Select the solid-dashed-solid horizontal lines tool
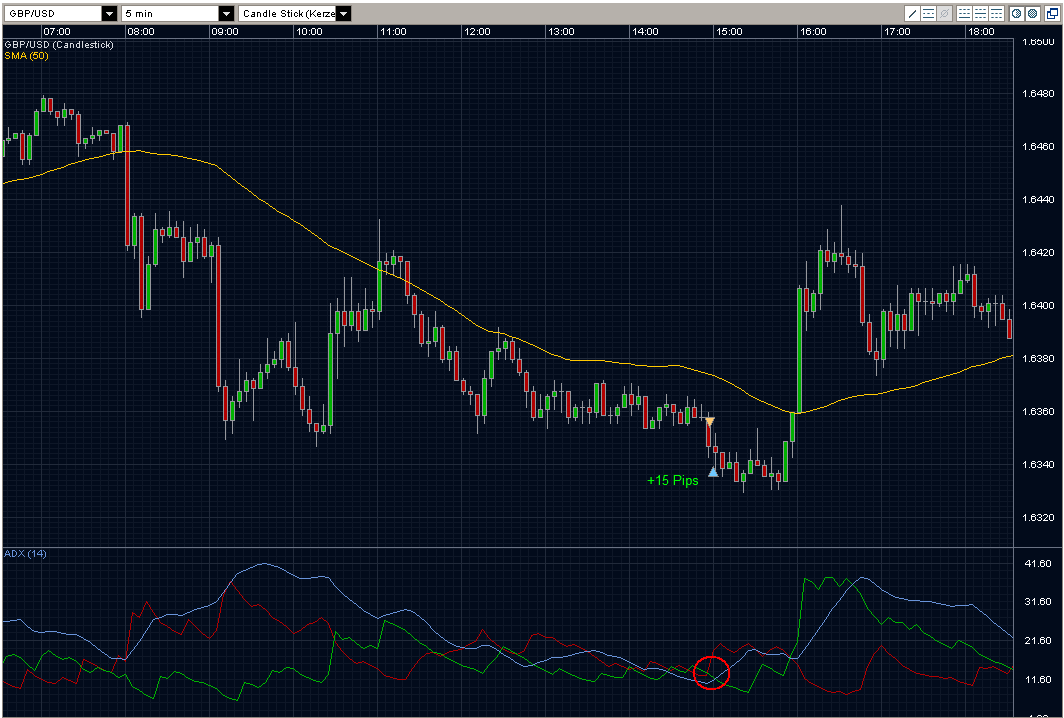 [x=928, y=14]
